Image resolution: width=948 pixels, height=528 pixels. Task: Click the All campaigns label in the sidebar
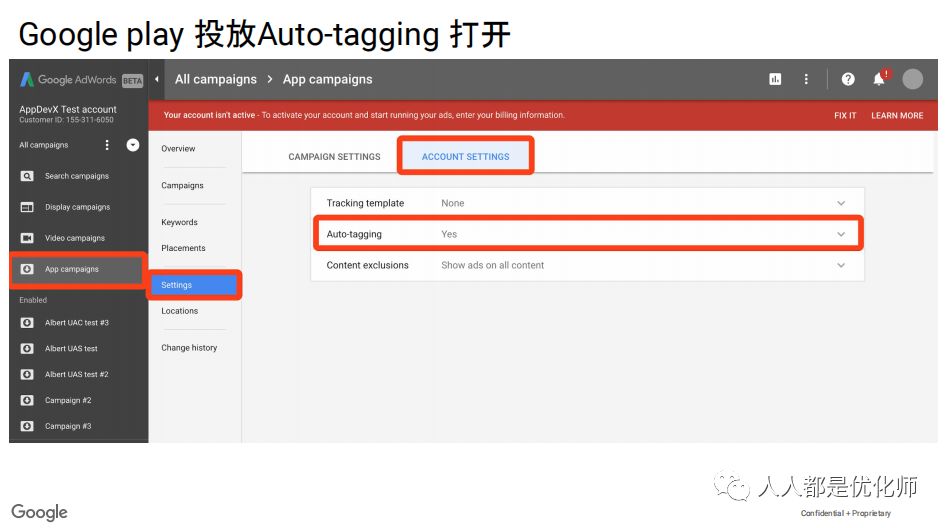(x=44, y=145)
